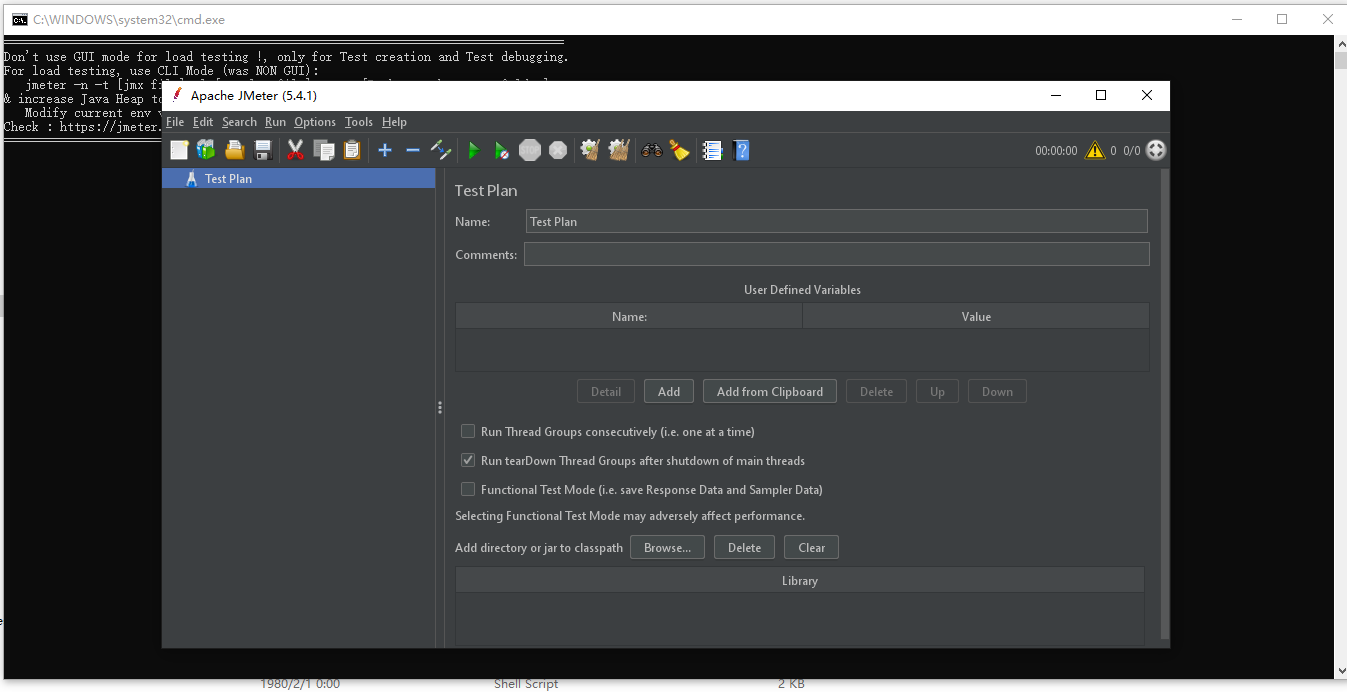Click the Detail button
Viewport: 1347px width, 692px height.
[606, 391]
